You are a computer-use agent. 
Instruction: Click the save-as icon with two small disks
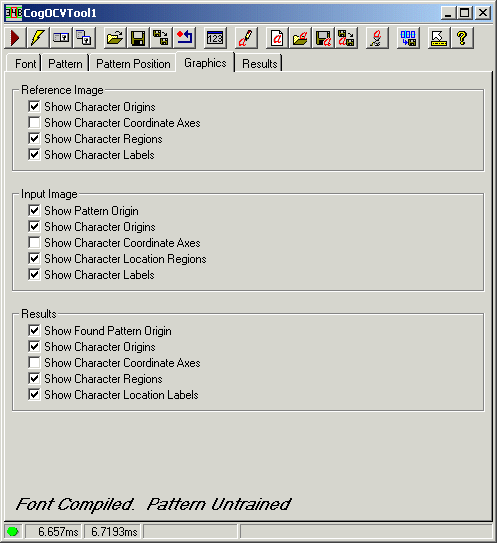tap(161, 38)
